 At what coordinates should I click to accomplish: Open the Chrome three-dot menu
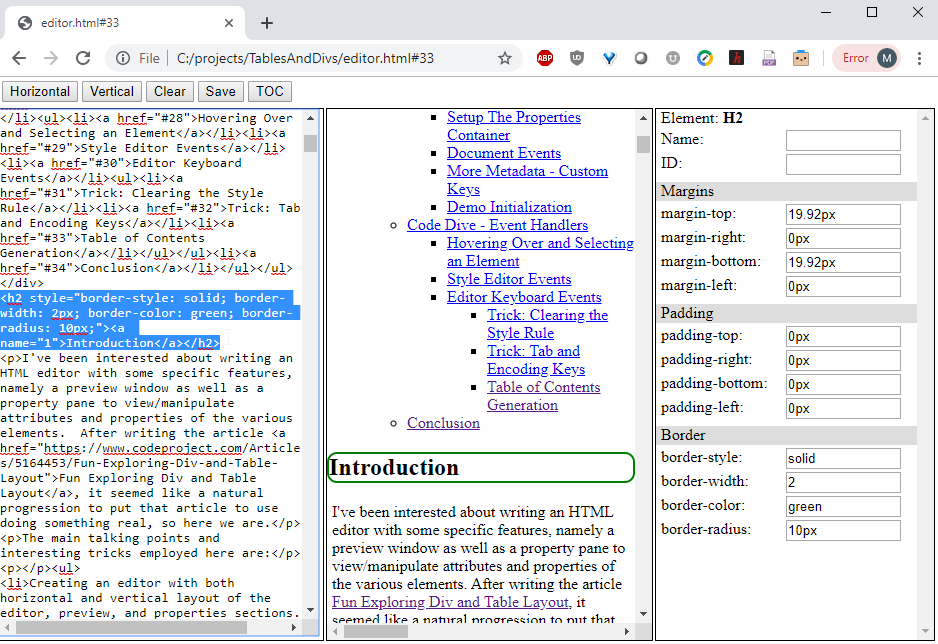(919, 58)
